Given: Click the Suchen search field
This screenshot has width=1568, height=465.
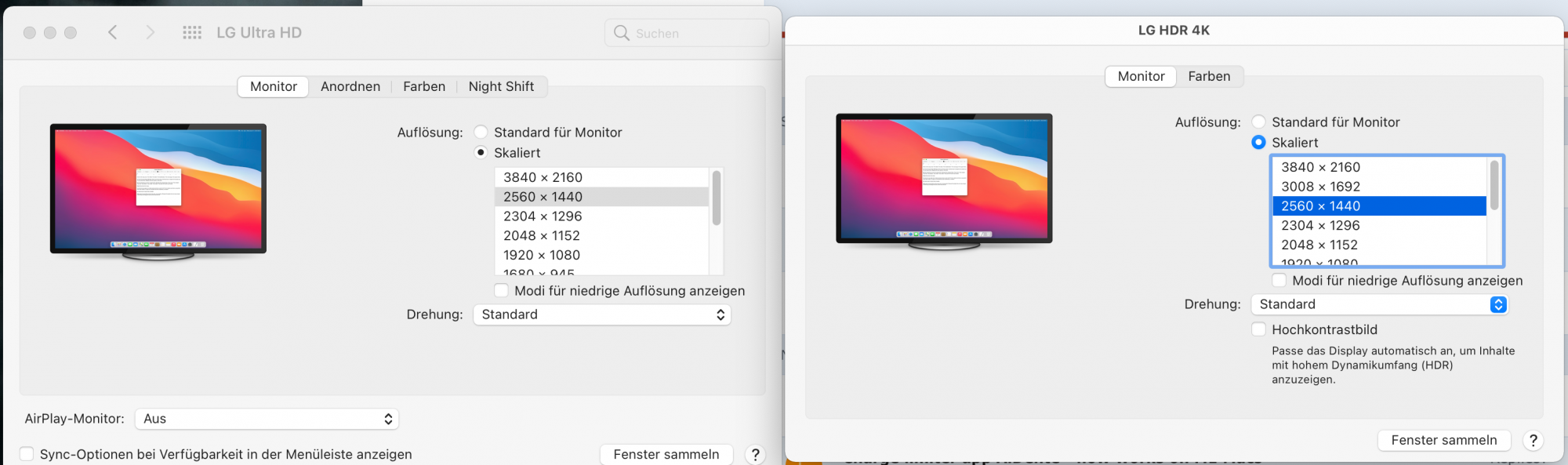Looking at the screenshot, I should (x=687, y=33).
